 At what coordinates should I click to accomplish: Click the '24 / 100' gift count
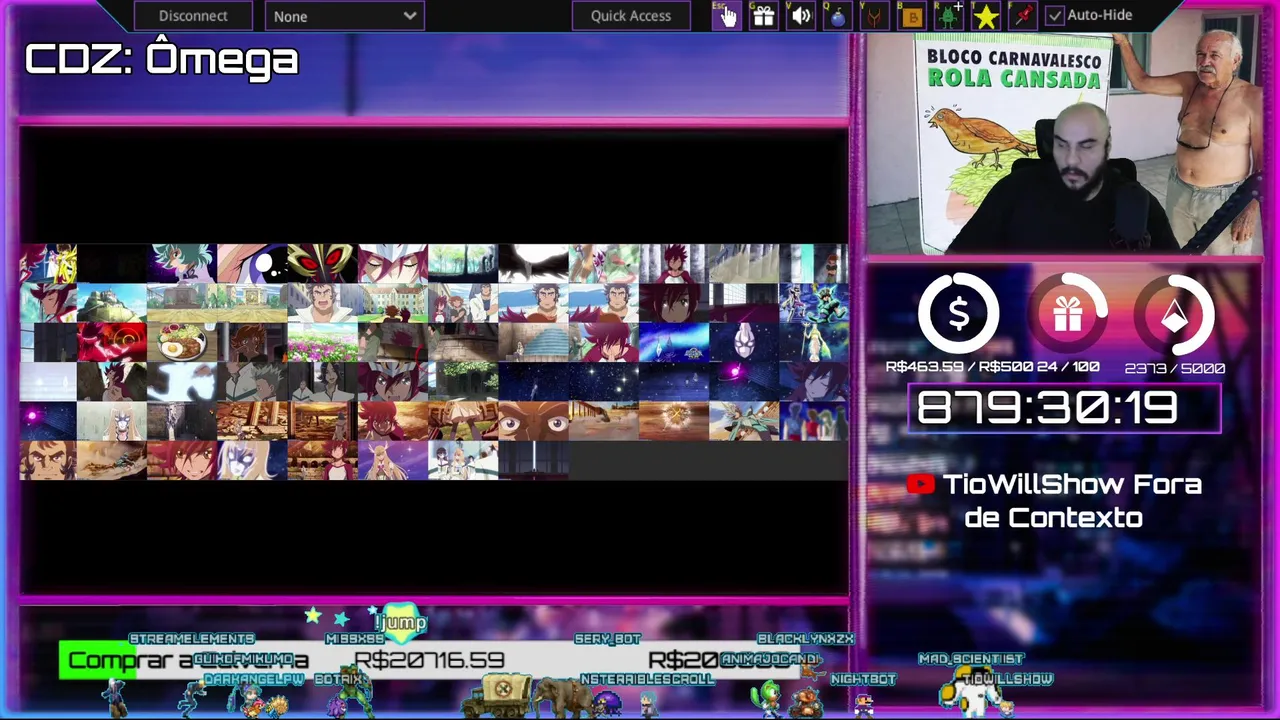click(x=1068, y=367)
